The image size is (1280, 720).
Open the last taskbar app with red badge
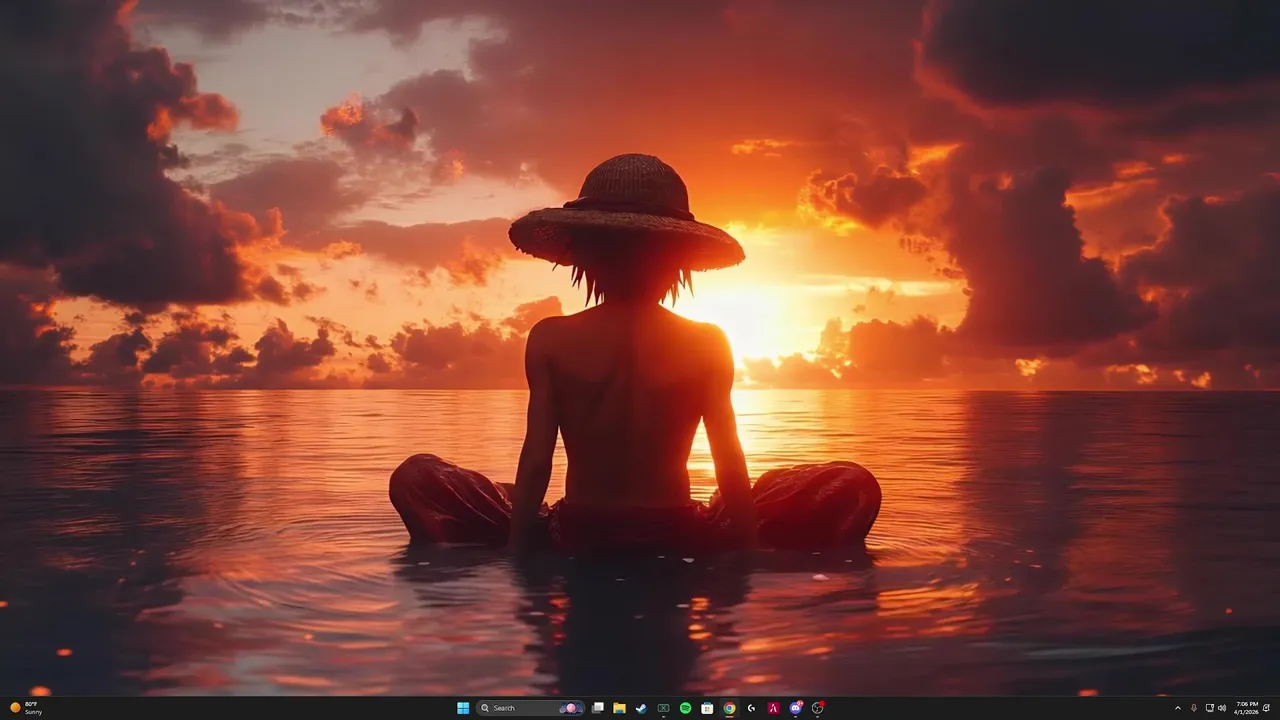point(818,708)
